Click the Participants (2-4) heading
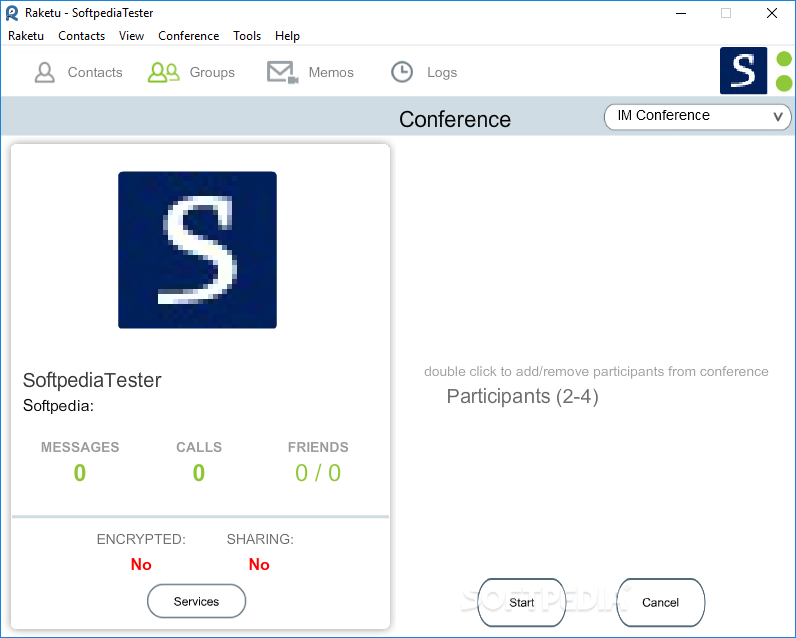The height and width of the screenshot is (638, 796). click(x=522, y=396)
